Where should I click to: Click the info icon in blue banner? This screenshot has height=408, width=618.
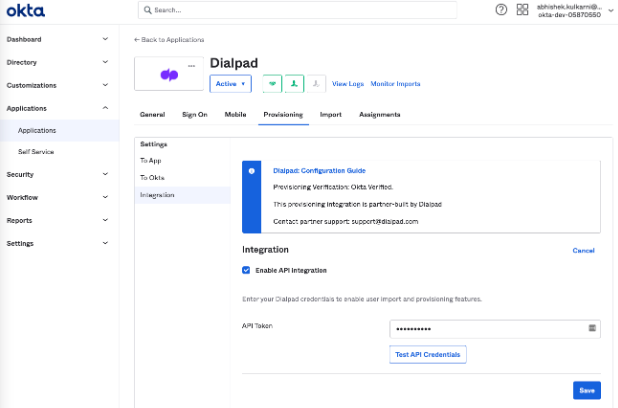point(251,171)
